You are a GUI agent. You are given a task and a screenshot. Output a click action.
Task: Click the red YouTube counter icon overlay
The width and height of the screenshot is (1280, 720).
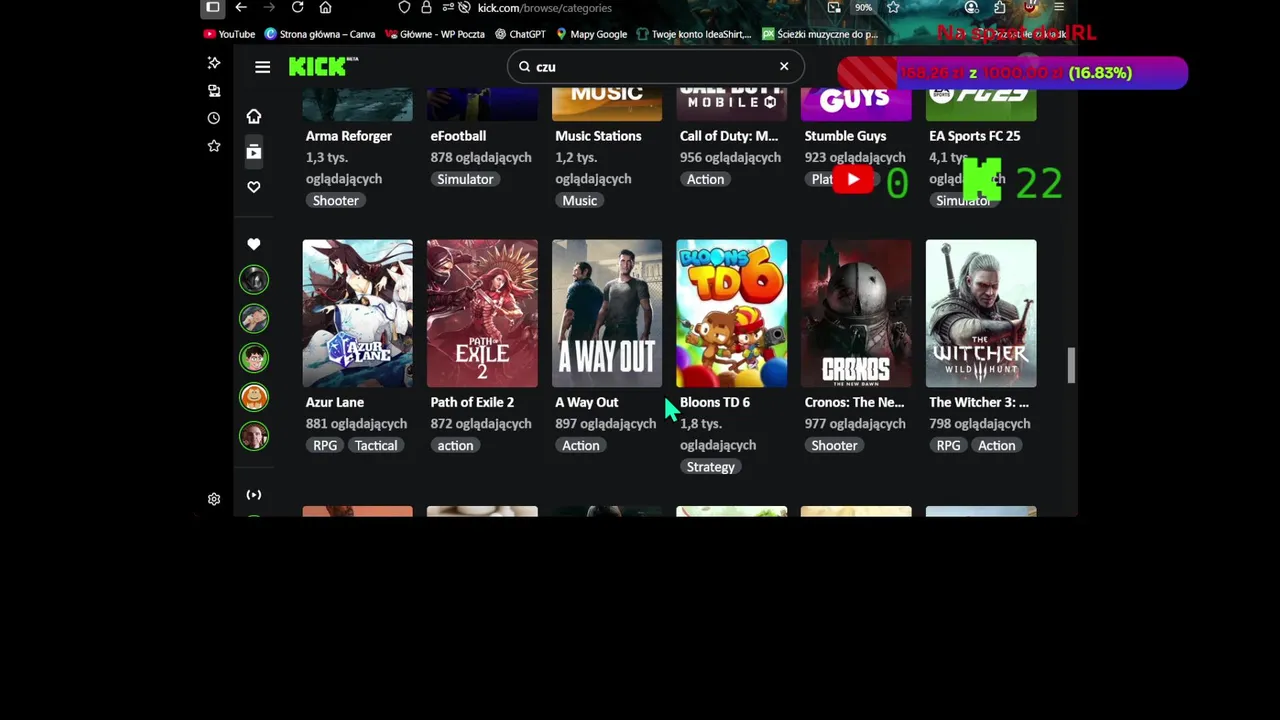click(853, 180)
